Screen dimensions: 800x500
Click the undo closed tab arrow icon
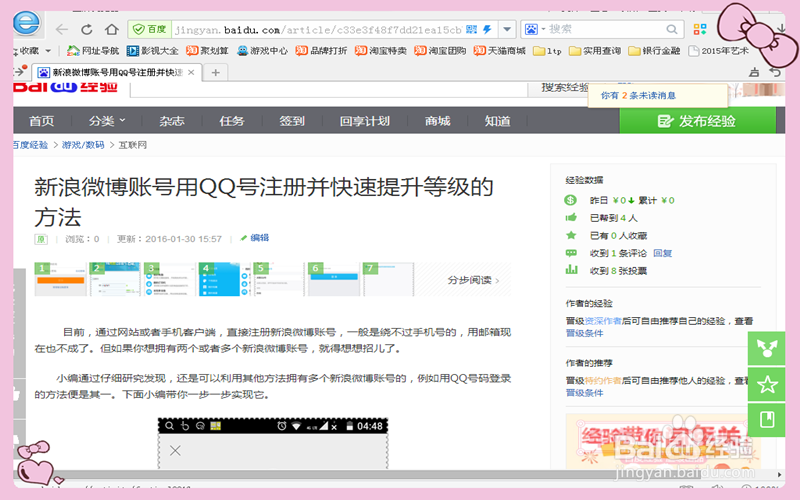[x=775, y=72]
